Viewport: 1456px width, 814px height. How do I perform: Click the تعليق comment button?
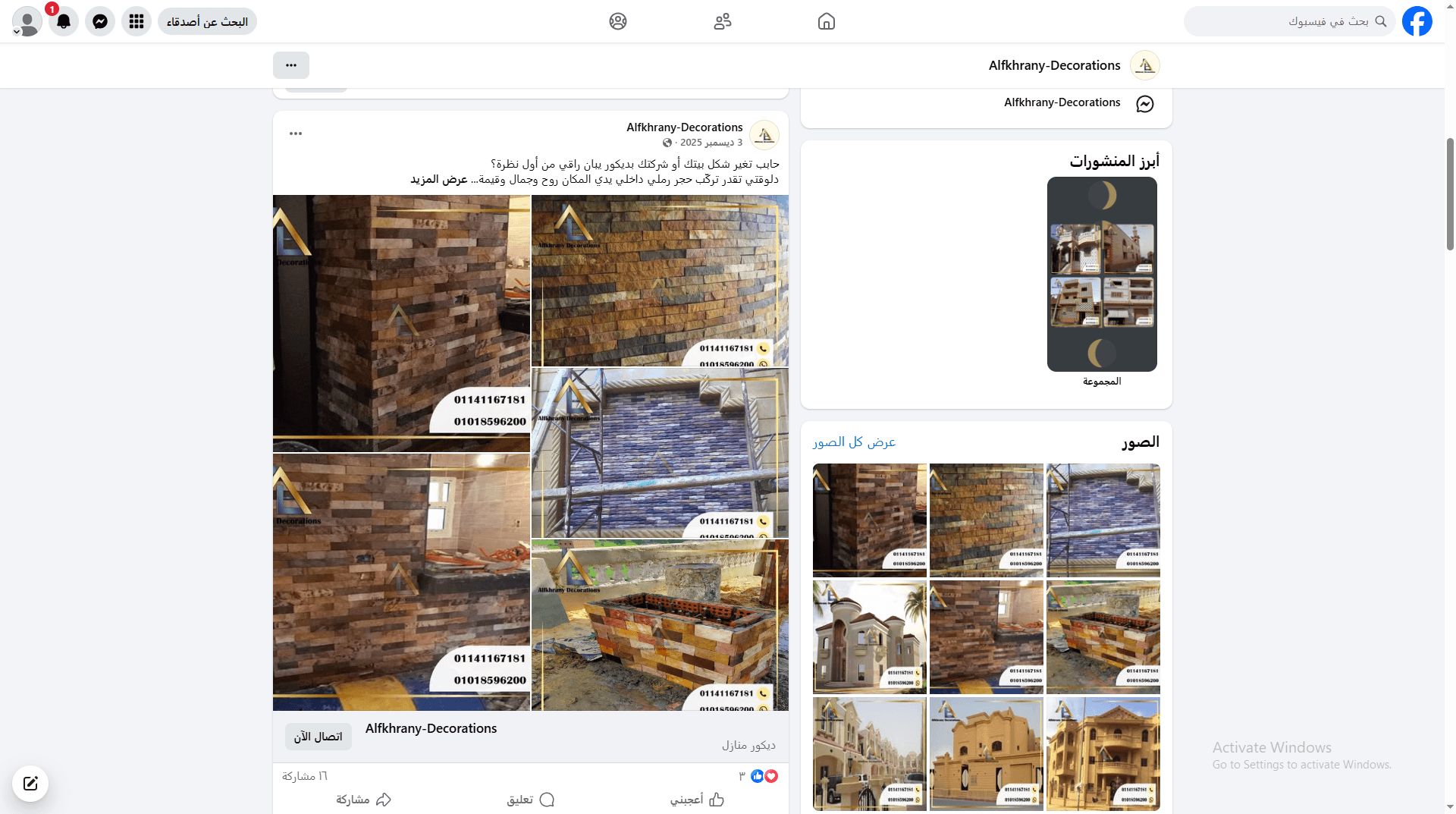pos(531,800)
